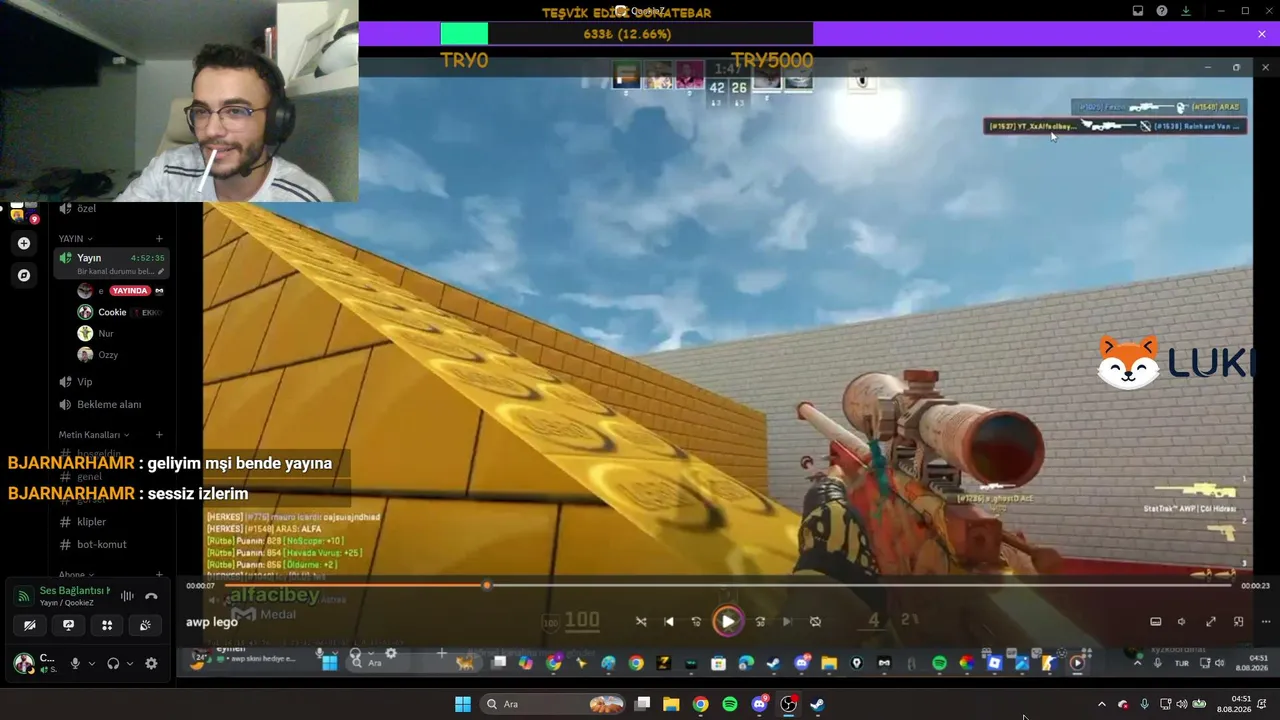
Task: Start a Discord activity
Action: click(x=107, y=625)
